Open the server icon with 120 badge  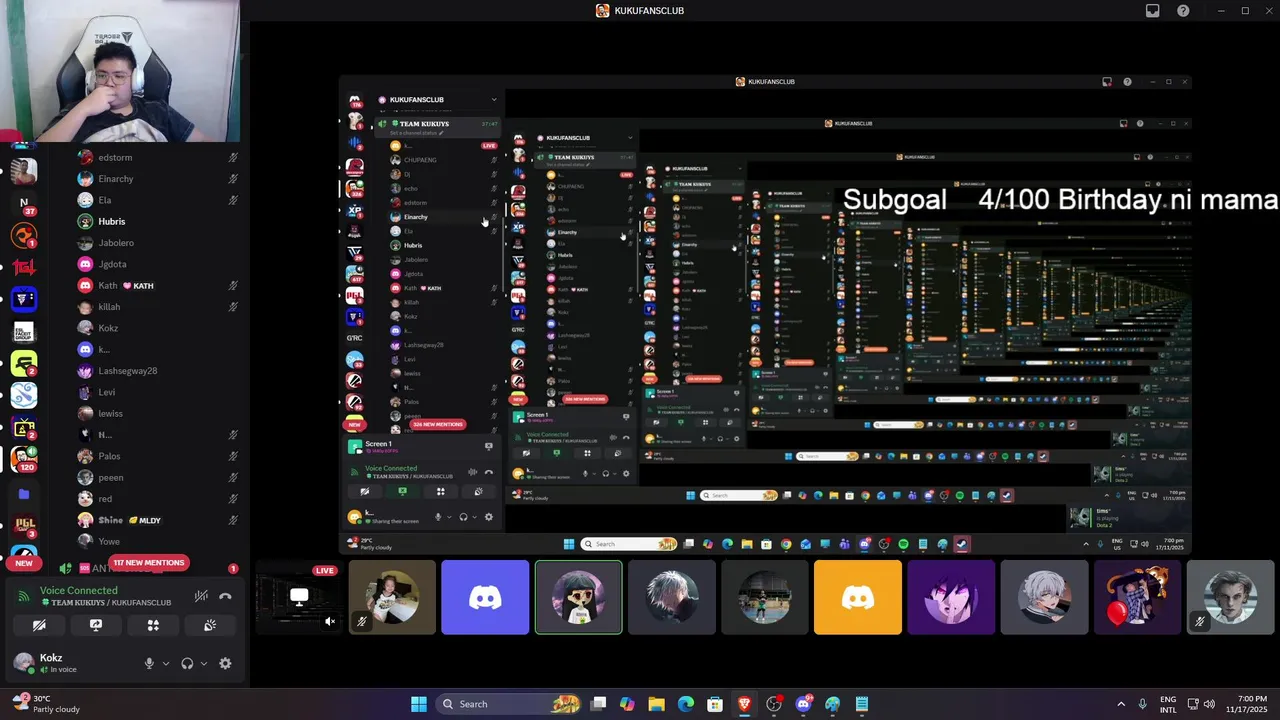pos(24,459)
